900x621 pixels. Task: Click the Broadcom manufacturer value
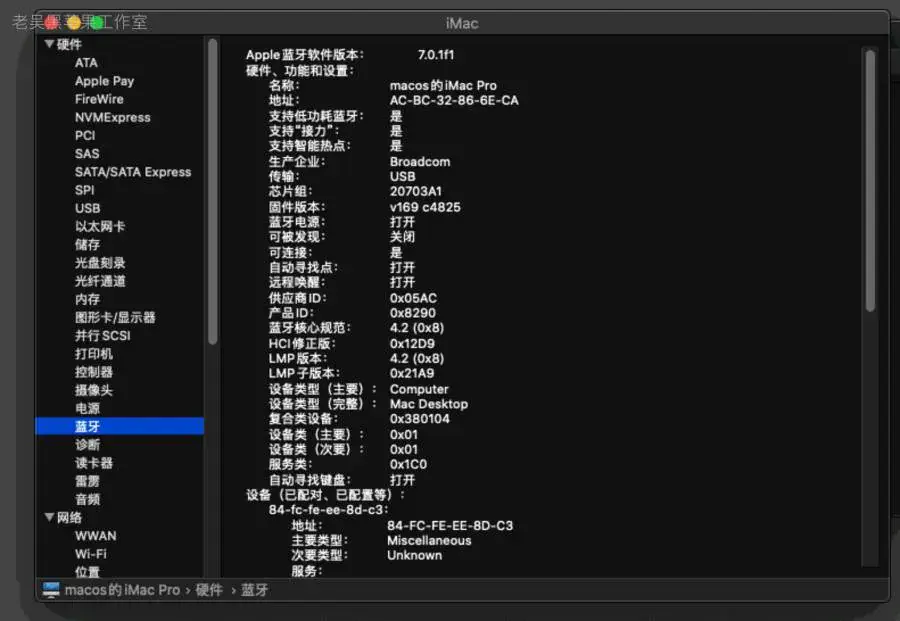click(x=420, y=162)
